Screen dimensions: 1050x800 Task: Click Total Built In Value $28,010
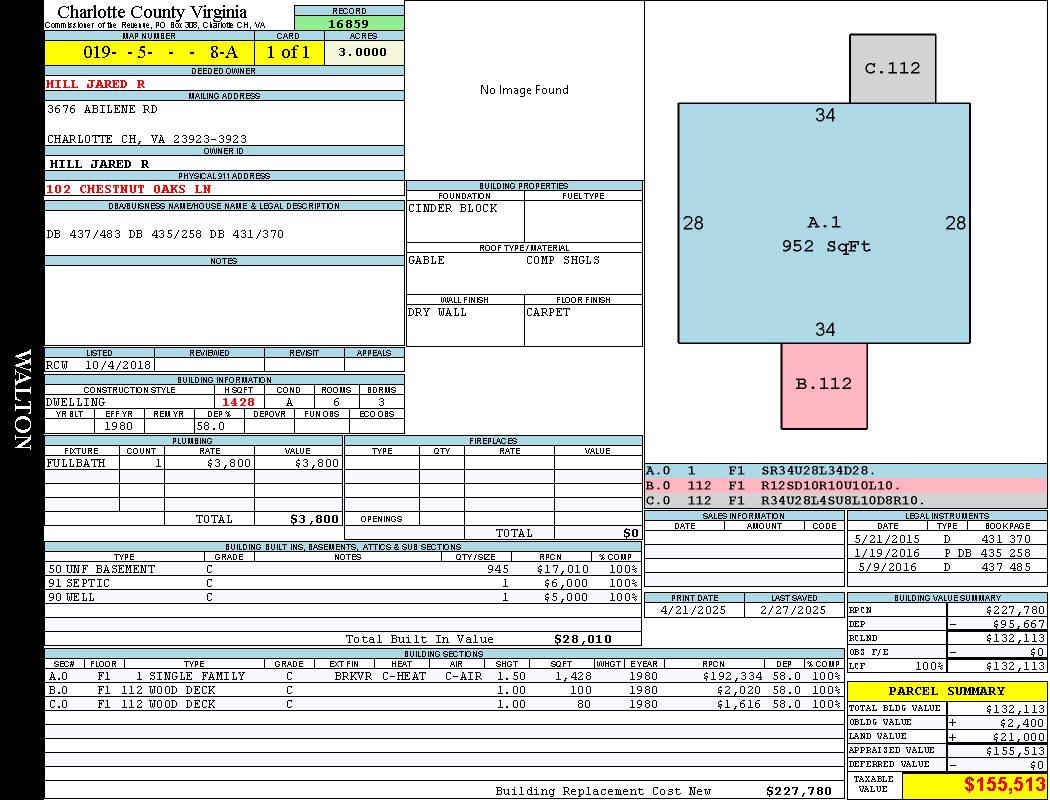583,639
